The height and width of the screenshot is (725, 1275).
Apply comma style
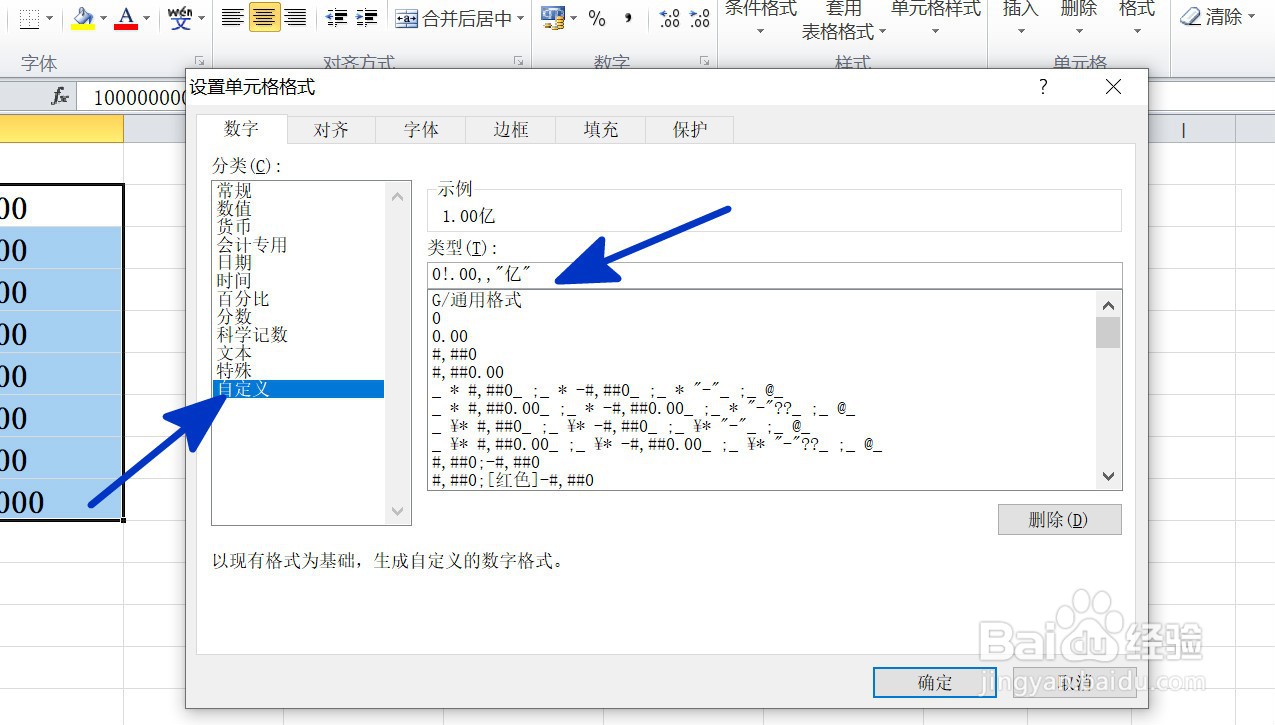[628, 17]
